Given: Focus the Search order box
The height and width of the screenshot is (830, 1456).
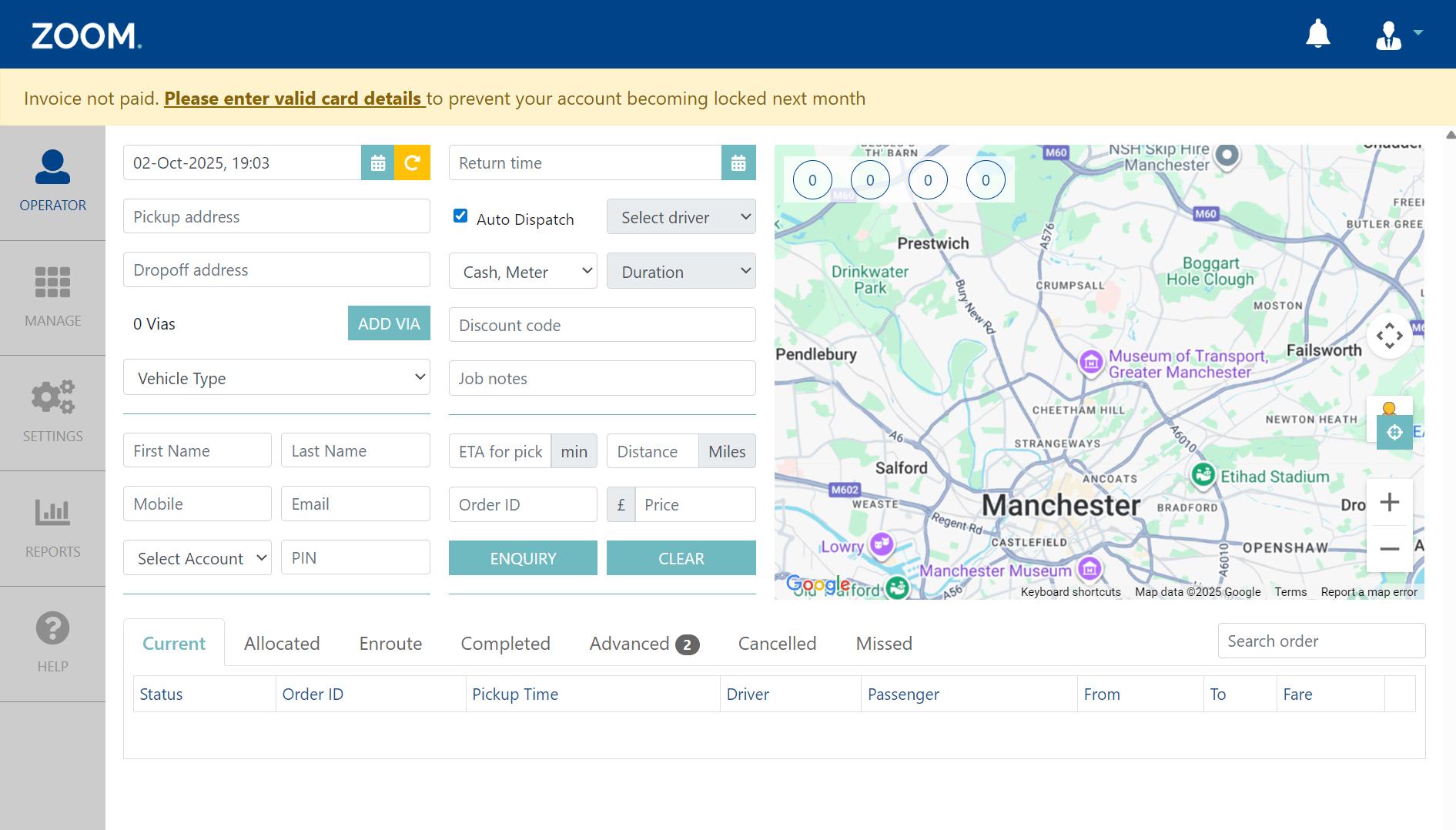Looking at the screenshot, I should tap(1321, 641).
